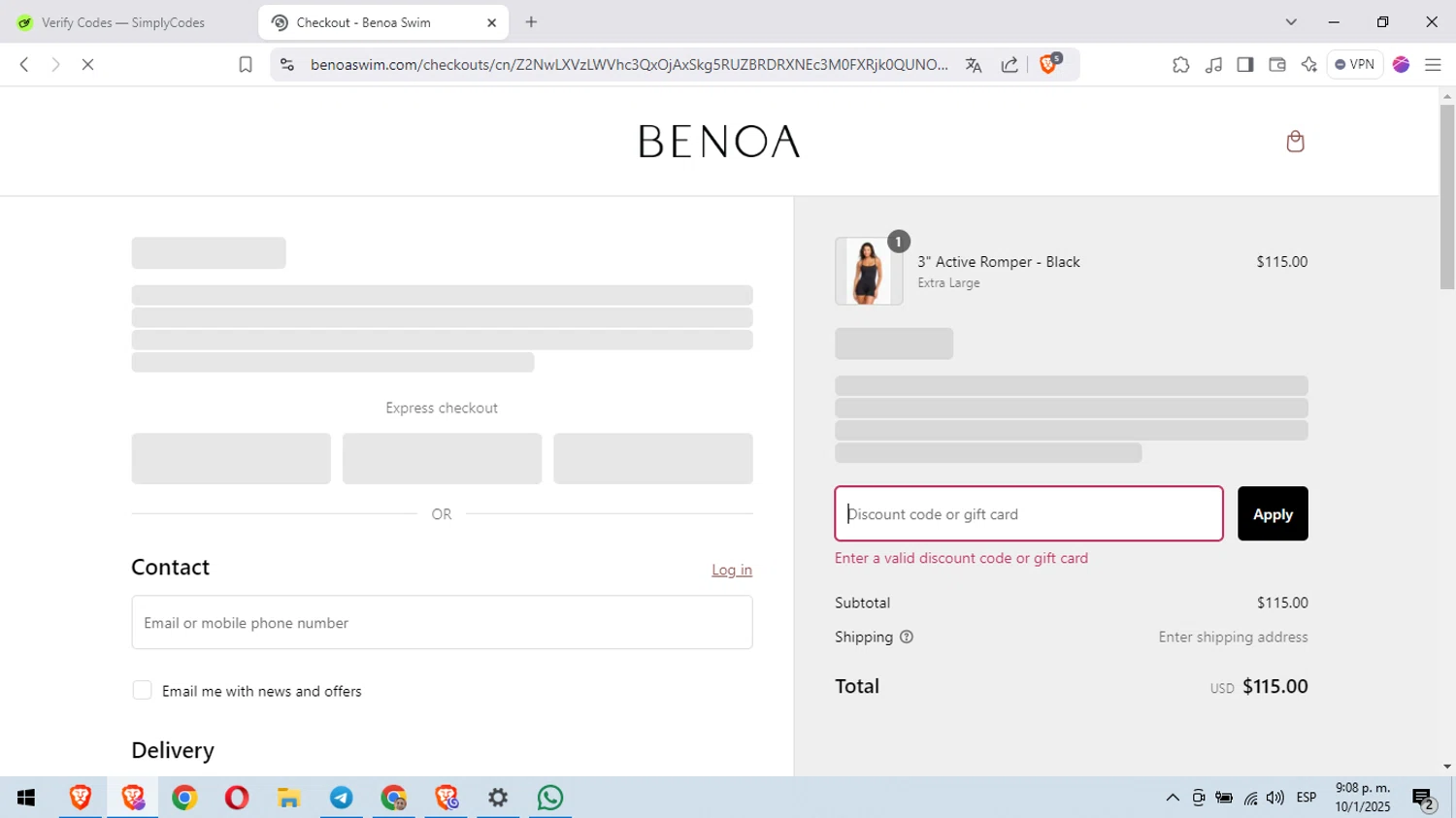The width and height of the screenshot is (1456, 818).
Task: Close the Checkout - Benoa Swim tab
Action: (491, 22)
